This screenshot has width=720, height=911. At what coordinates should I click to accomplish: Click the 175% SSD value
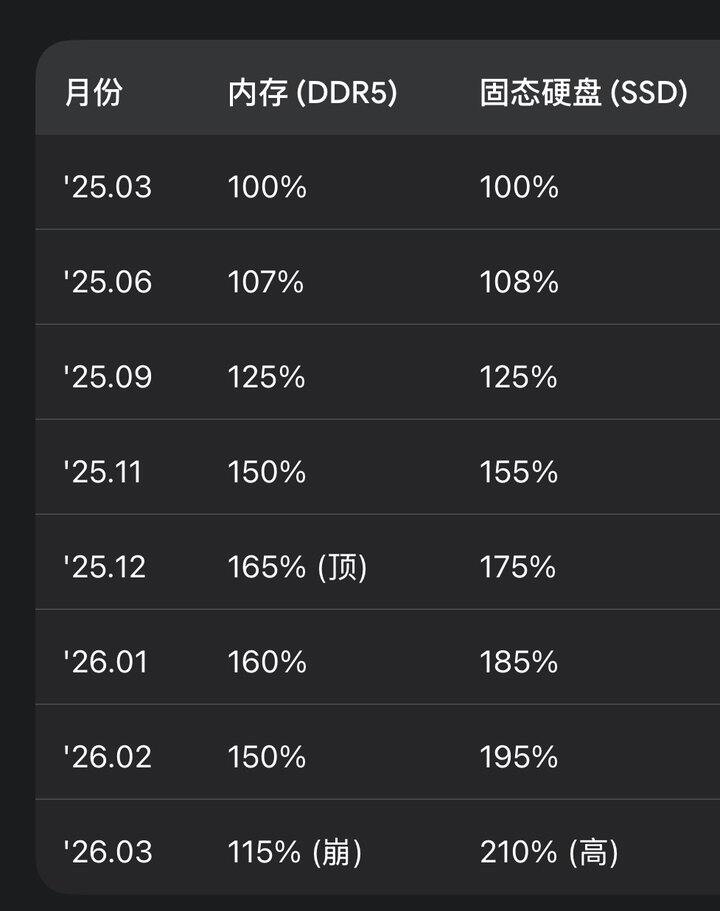tap(517, 567)
